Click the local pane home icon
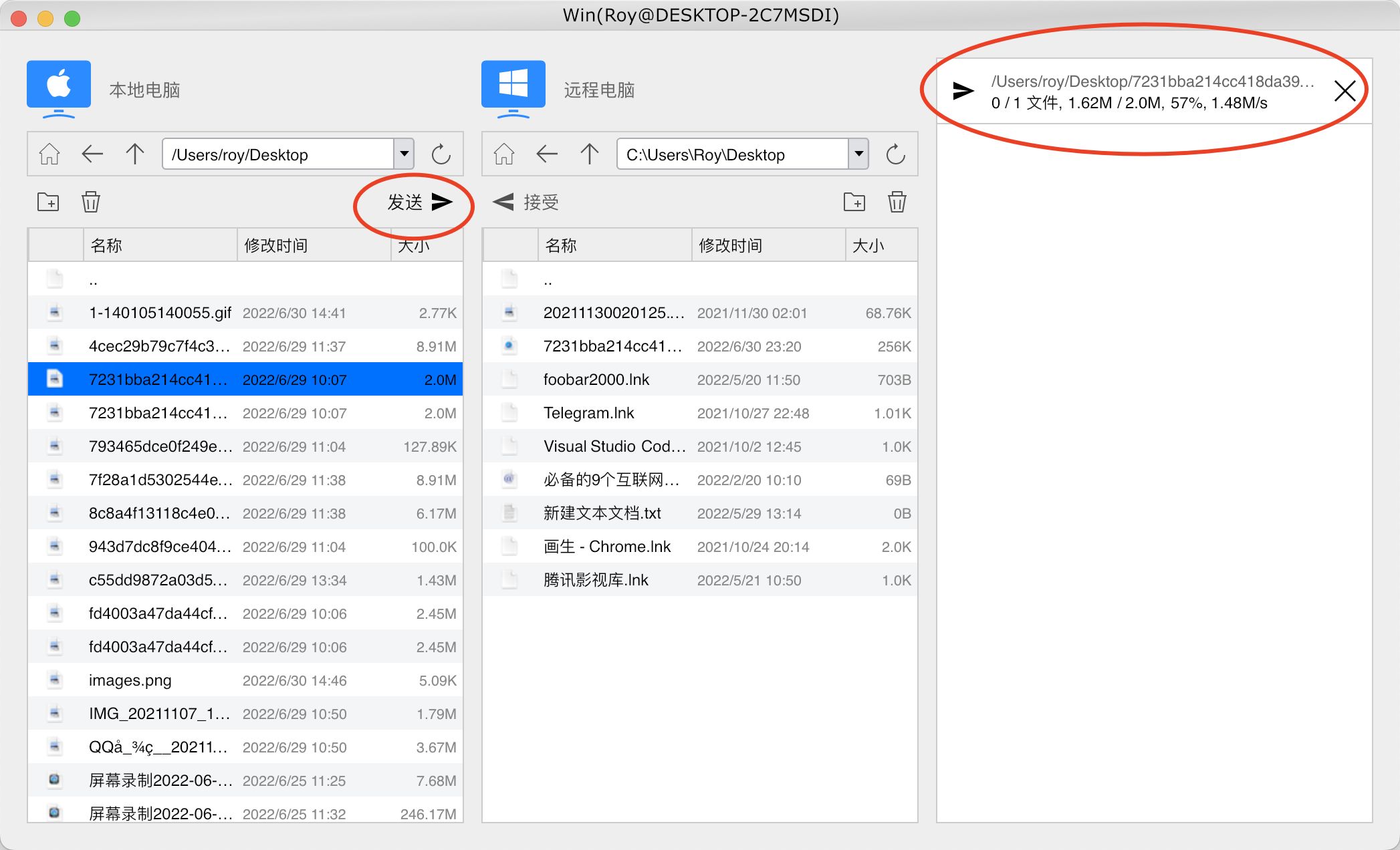The width and height of the screenshot is (1400, 850). (49, 154)
